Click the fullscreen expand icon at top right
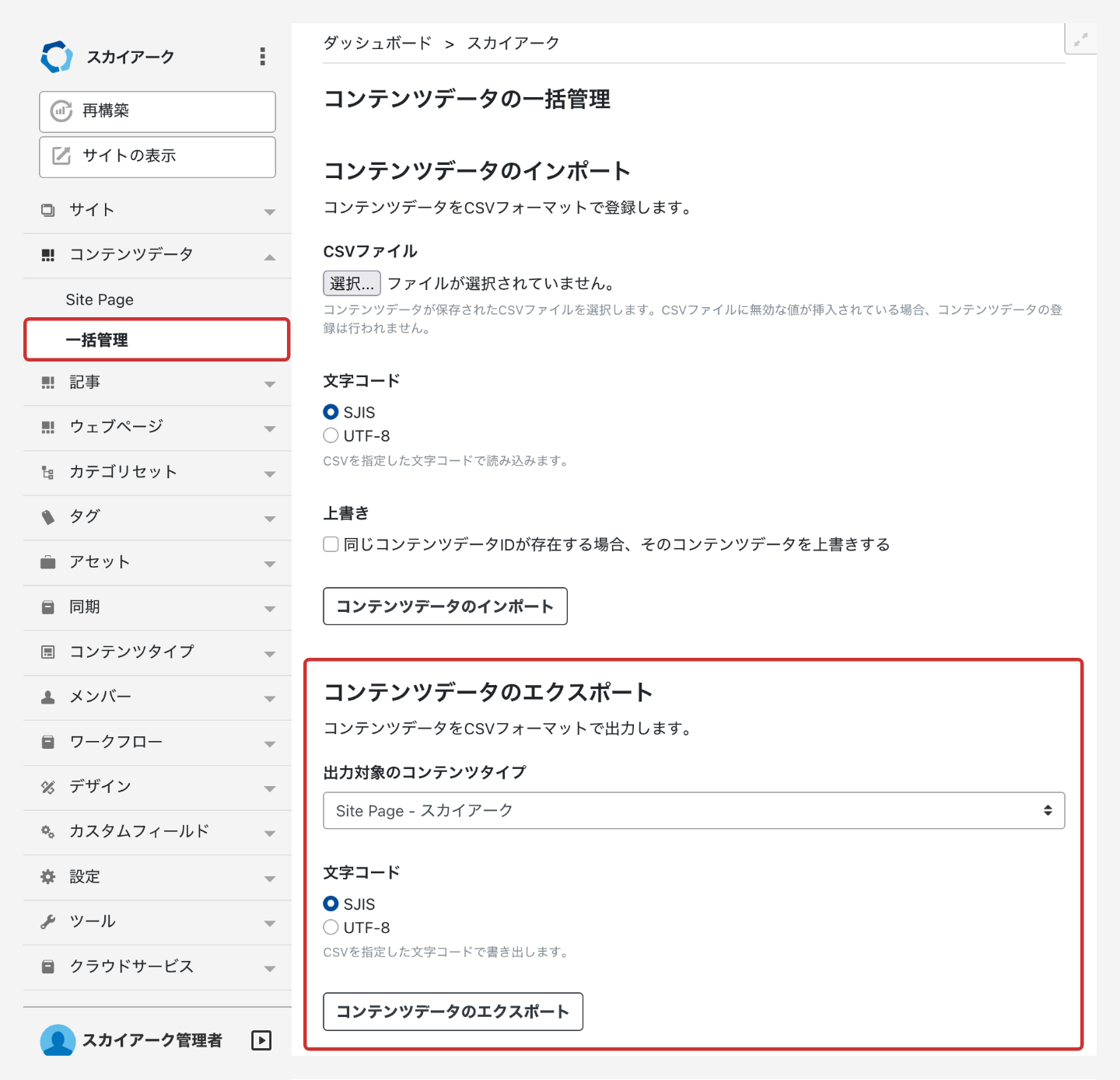 coord(1080,40)
